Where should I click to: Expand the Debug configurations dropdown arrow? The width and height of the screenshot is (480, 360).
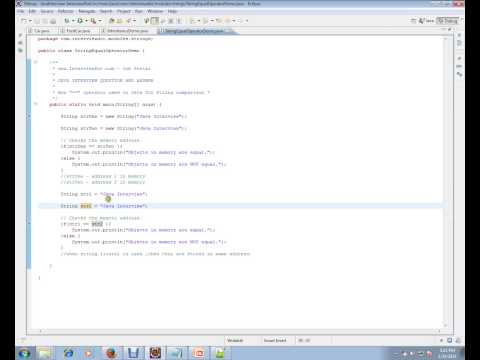click(73, 21)
